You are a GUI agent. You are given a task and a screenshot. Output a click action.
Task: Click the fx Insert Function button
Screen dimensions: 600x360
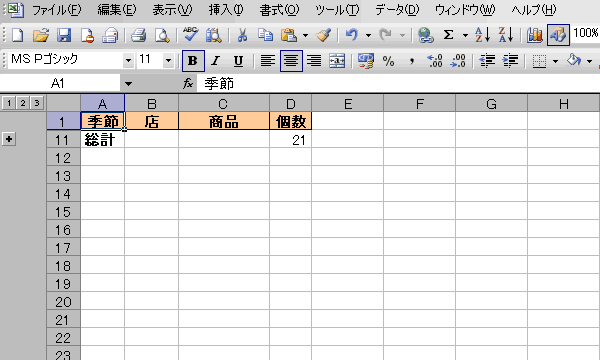pyautogui.click(x=188, y=83)
